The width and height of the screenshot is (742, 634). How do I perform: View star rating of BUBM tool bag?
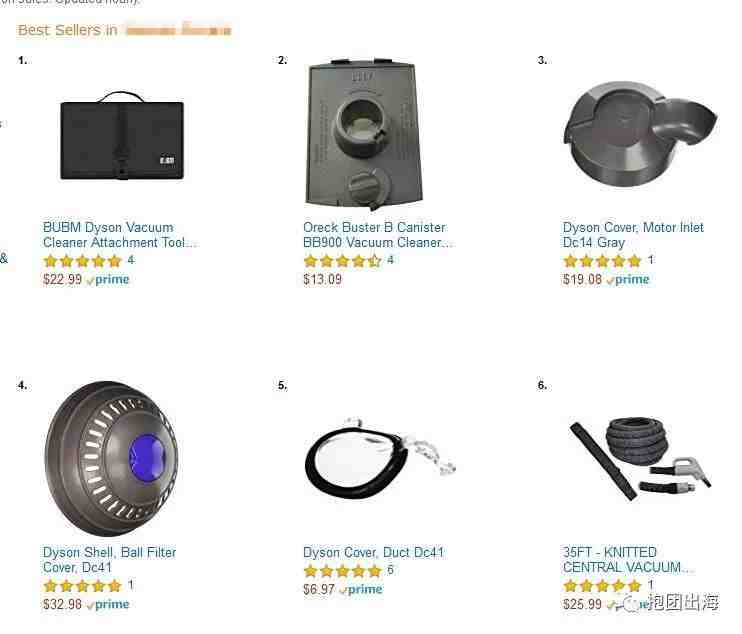coord(82,261)
